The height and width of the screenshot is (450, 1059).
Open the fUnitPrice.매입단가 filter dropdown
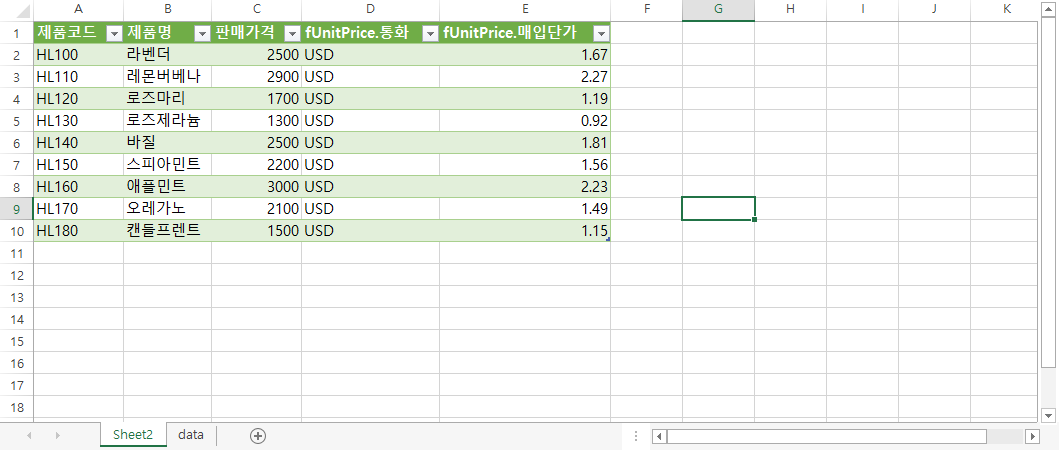click(x=601, y=33)
